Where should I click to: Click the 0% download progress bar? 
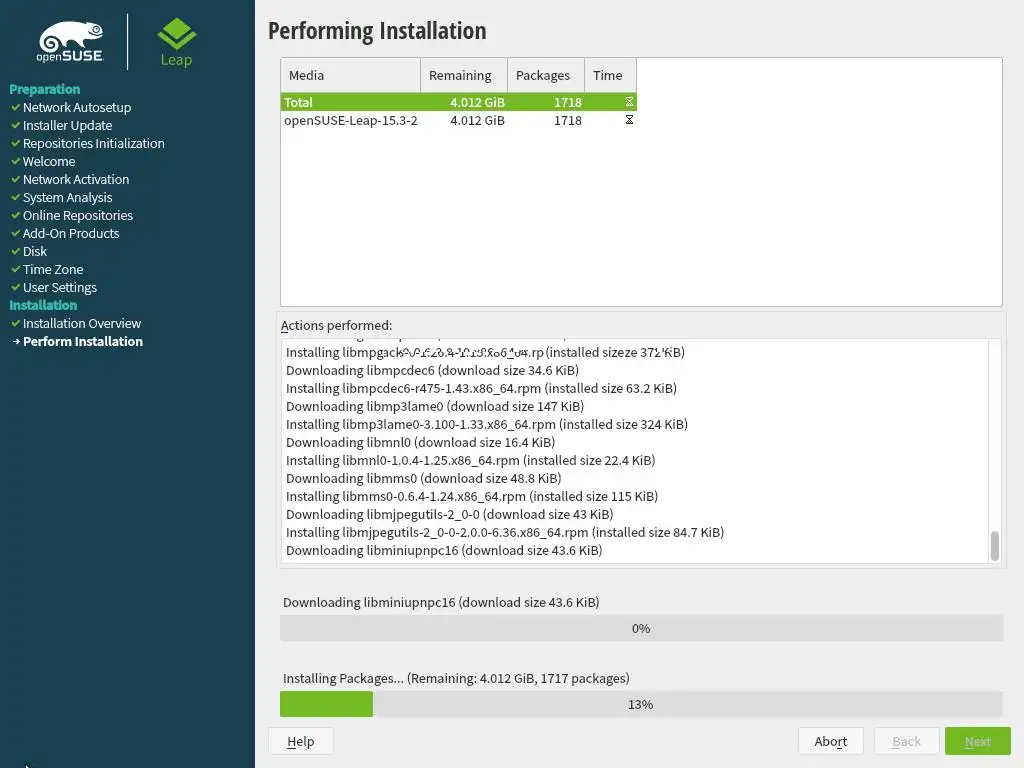click(641, 628)
